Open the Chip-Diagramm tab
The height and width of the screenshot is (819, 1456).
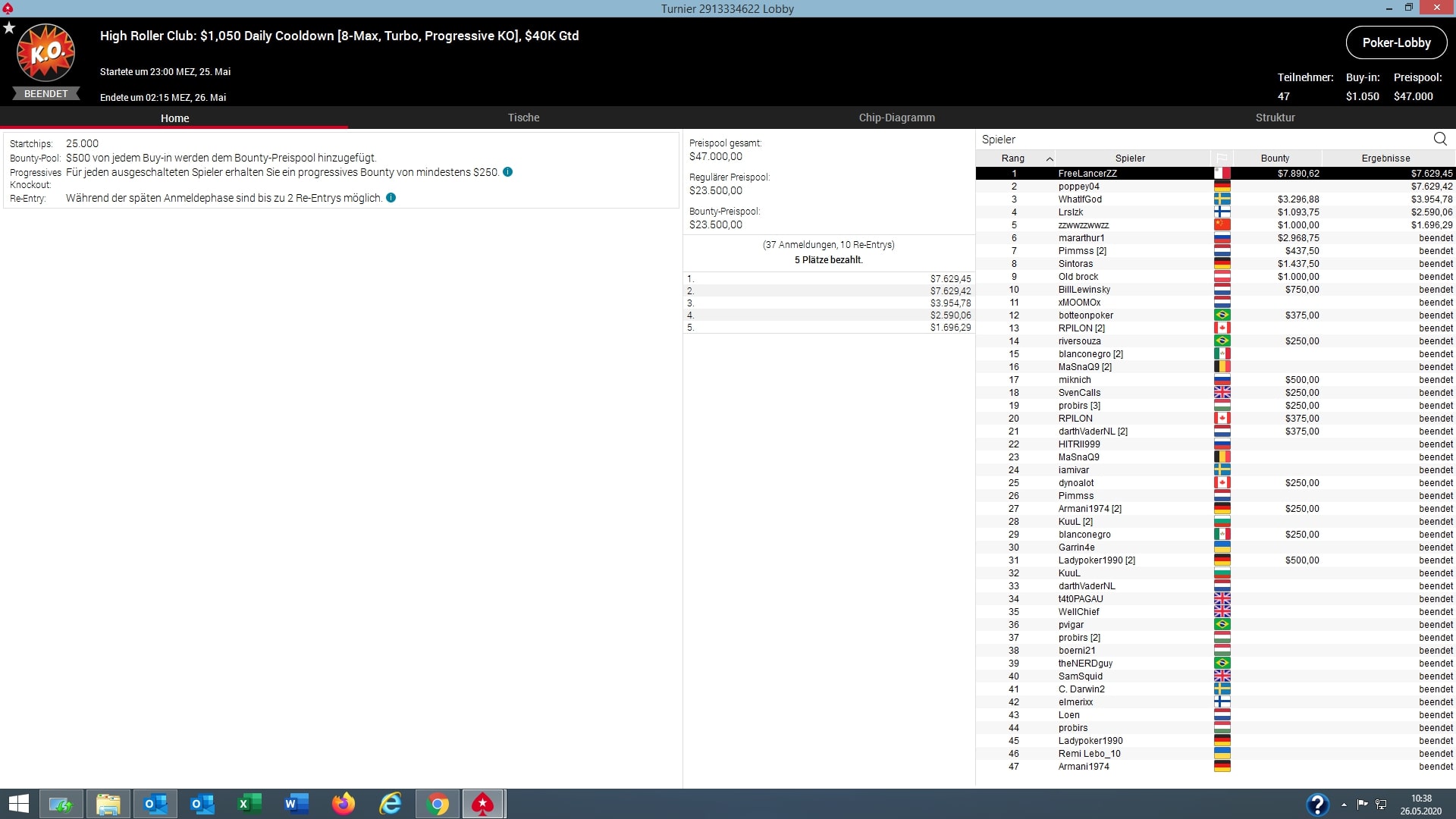click(896, 118)
